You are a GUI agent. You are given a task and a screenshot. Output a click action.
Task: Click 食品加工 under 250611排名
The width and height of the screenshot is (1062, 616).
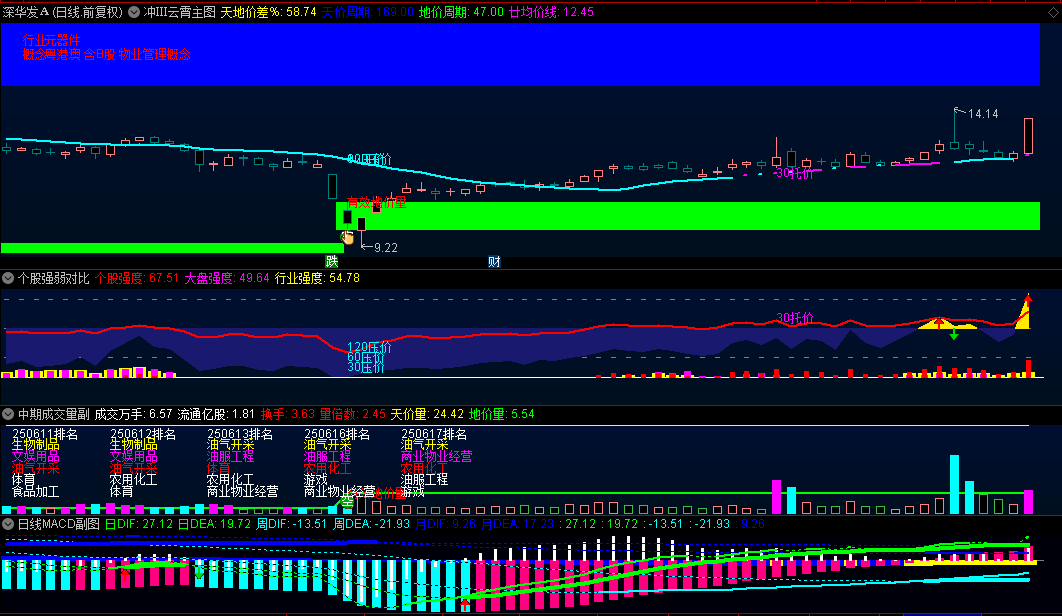(x=35, y=491)
